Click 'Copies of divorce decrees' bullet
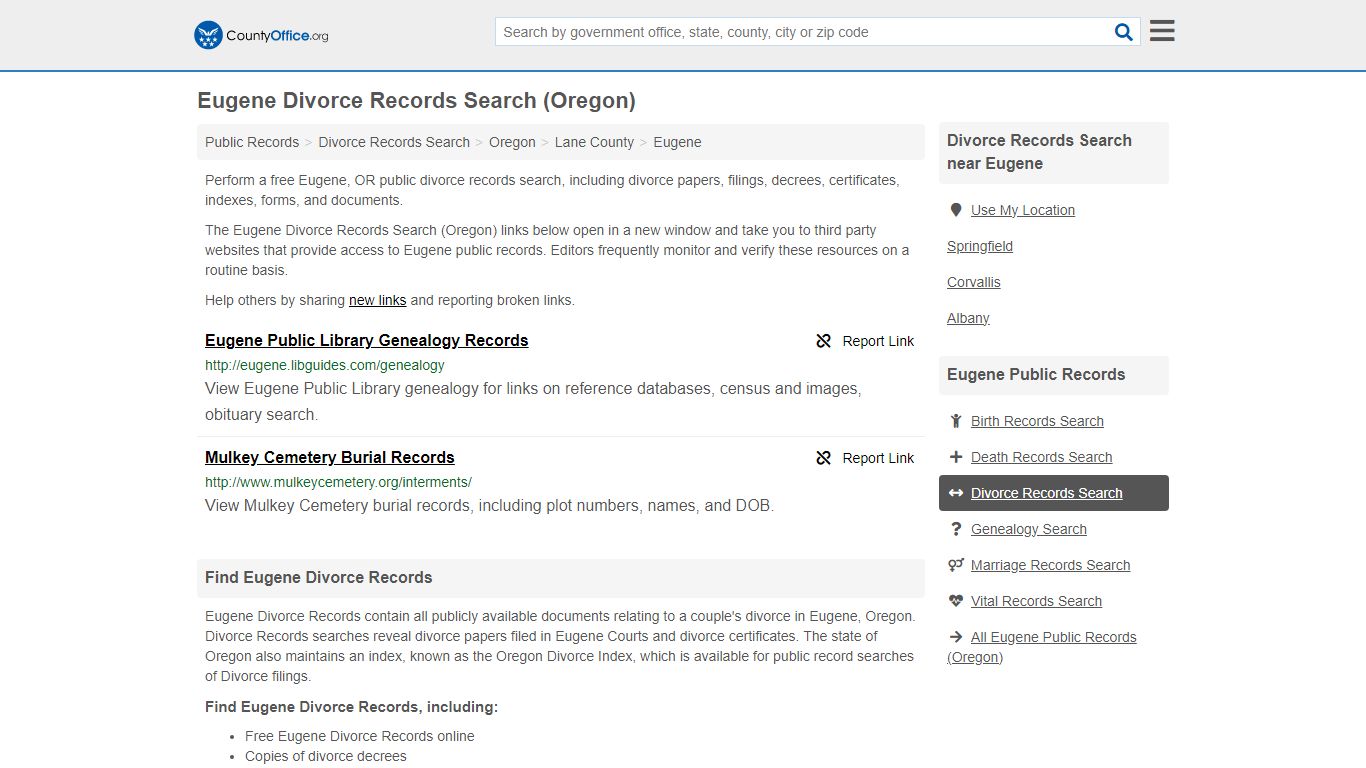 [x=326, y=756]
